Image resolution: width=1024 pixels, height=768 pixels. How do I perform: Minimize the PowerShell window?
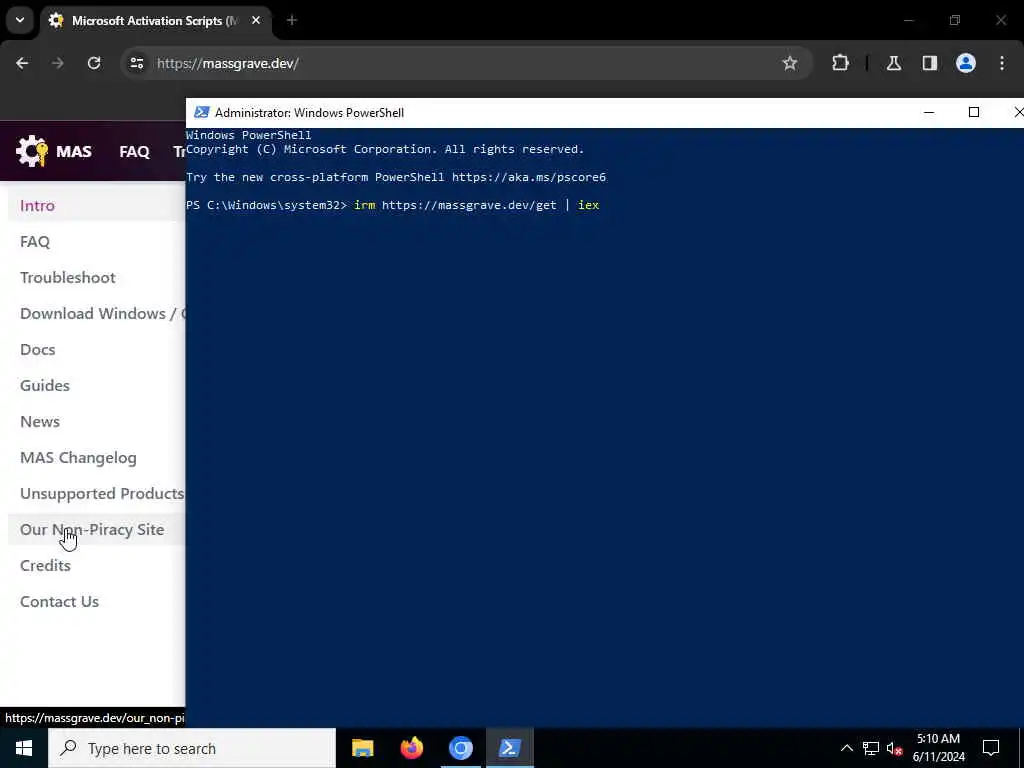point(929,112)
